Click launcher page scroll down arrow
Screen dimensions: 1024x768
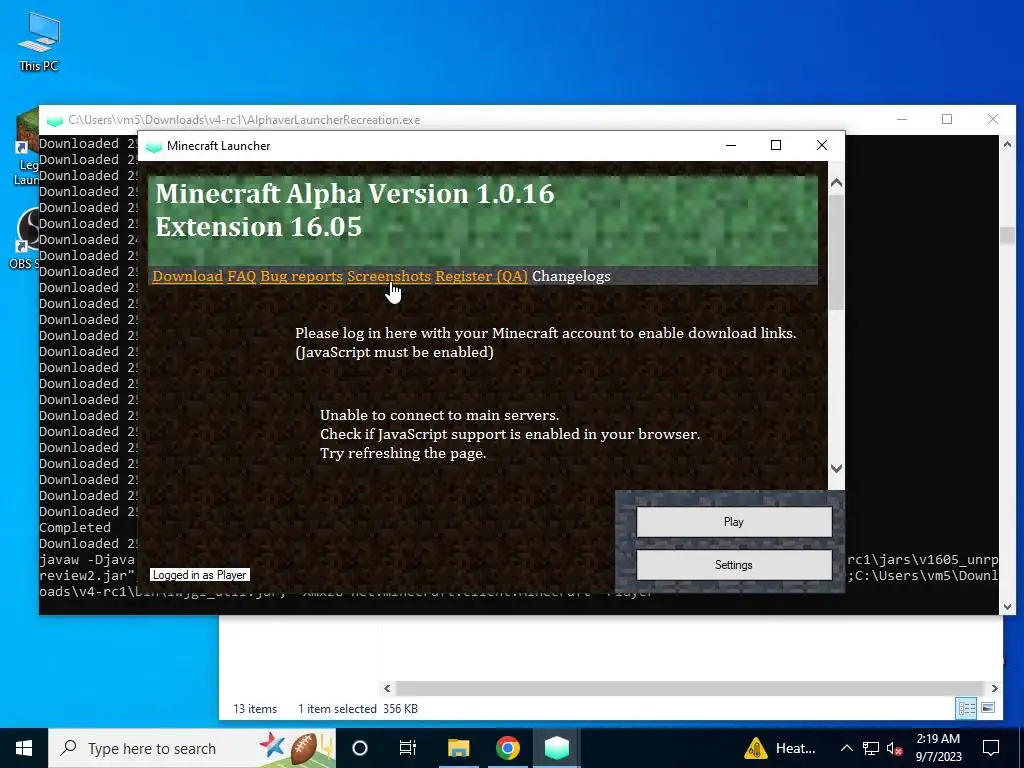point(836,468)
